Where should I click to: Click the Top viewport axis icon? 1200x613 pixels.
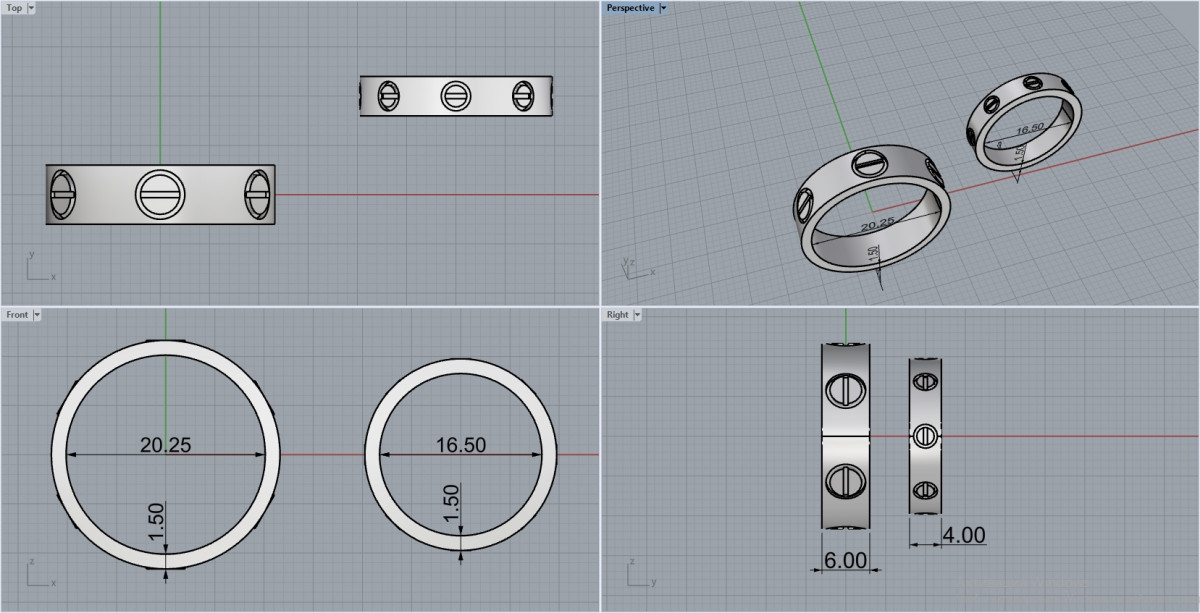(40, 268)
